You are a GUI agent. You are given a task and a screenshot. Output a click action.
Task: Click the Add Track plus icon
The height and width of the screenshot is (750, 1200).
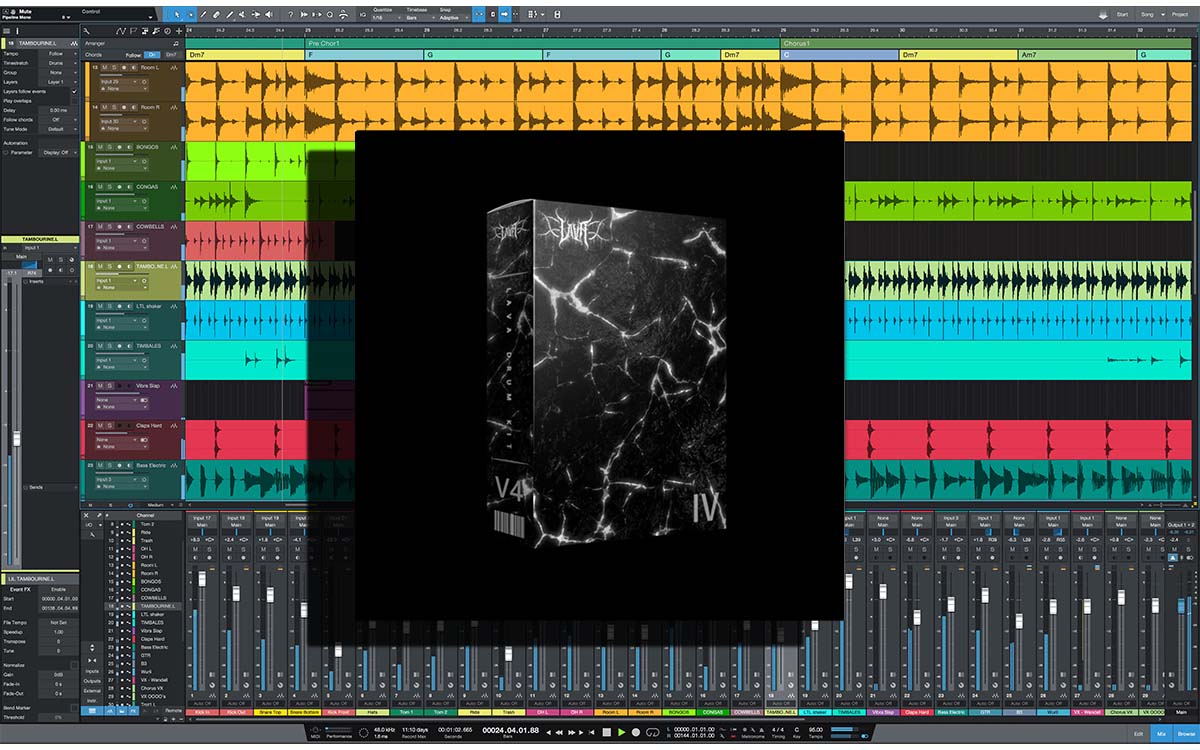[179, 31]
